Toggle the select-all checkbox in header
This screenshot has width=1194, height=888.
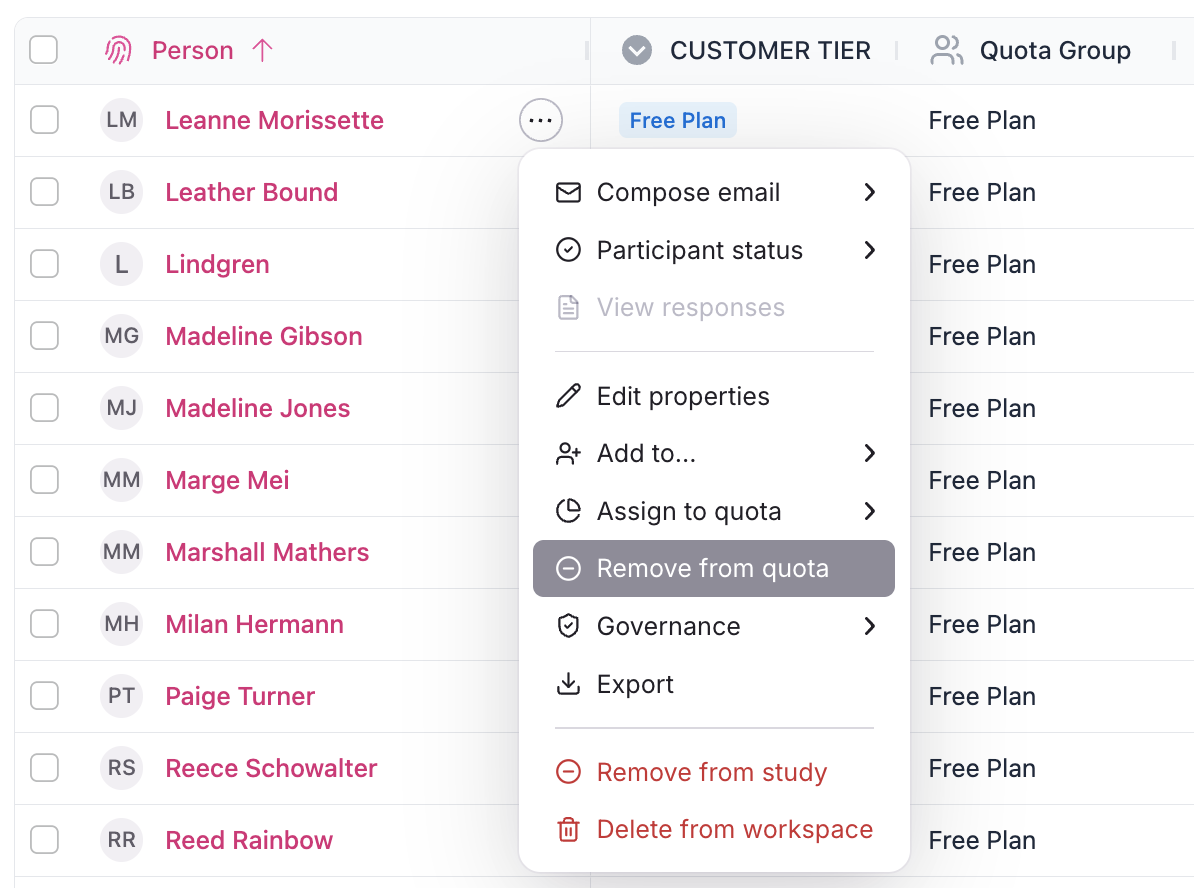click(44, 49)
